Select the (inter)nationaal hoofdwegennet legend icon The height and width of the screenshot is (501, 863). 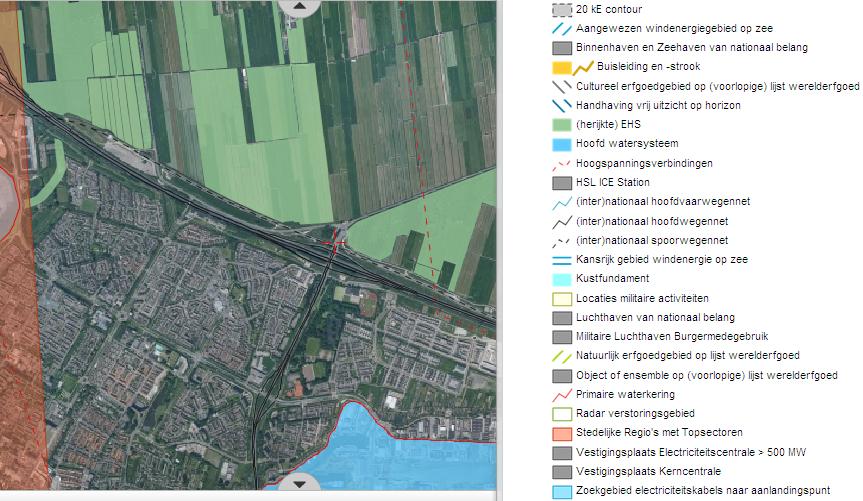562,222
